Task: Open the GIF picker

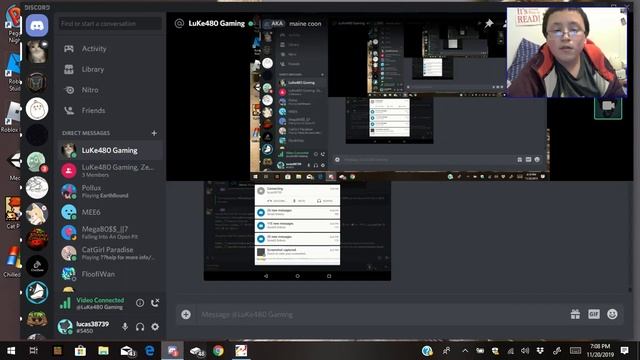Action: pyautogui.click(x=594, y=314)
